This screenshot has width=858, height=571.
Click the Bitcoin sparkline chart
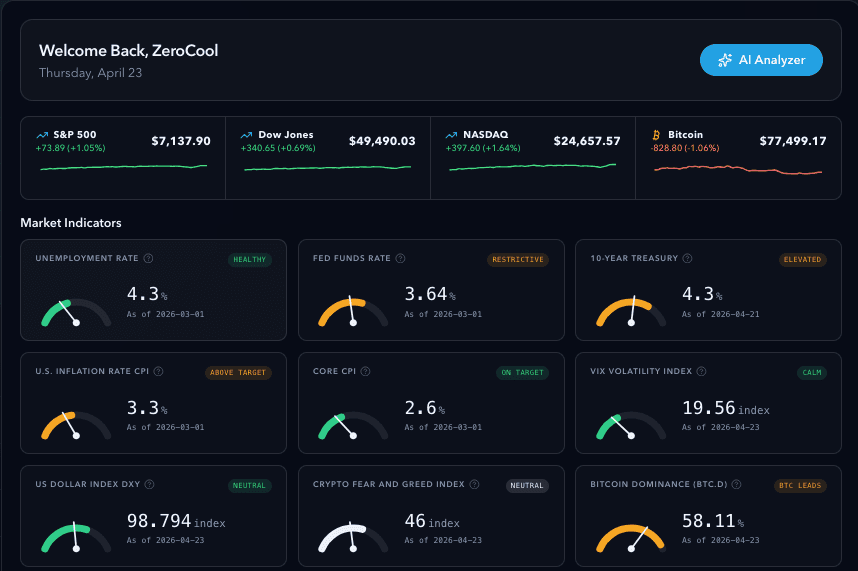[738, 170]
